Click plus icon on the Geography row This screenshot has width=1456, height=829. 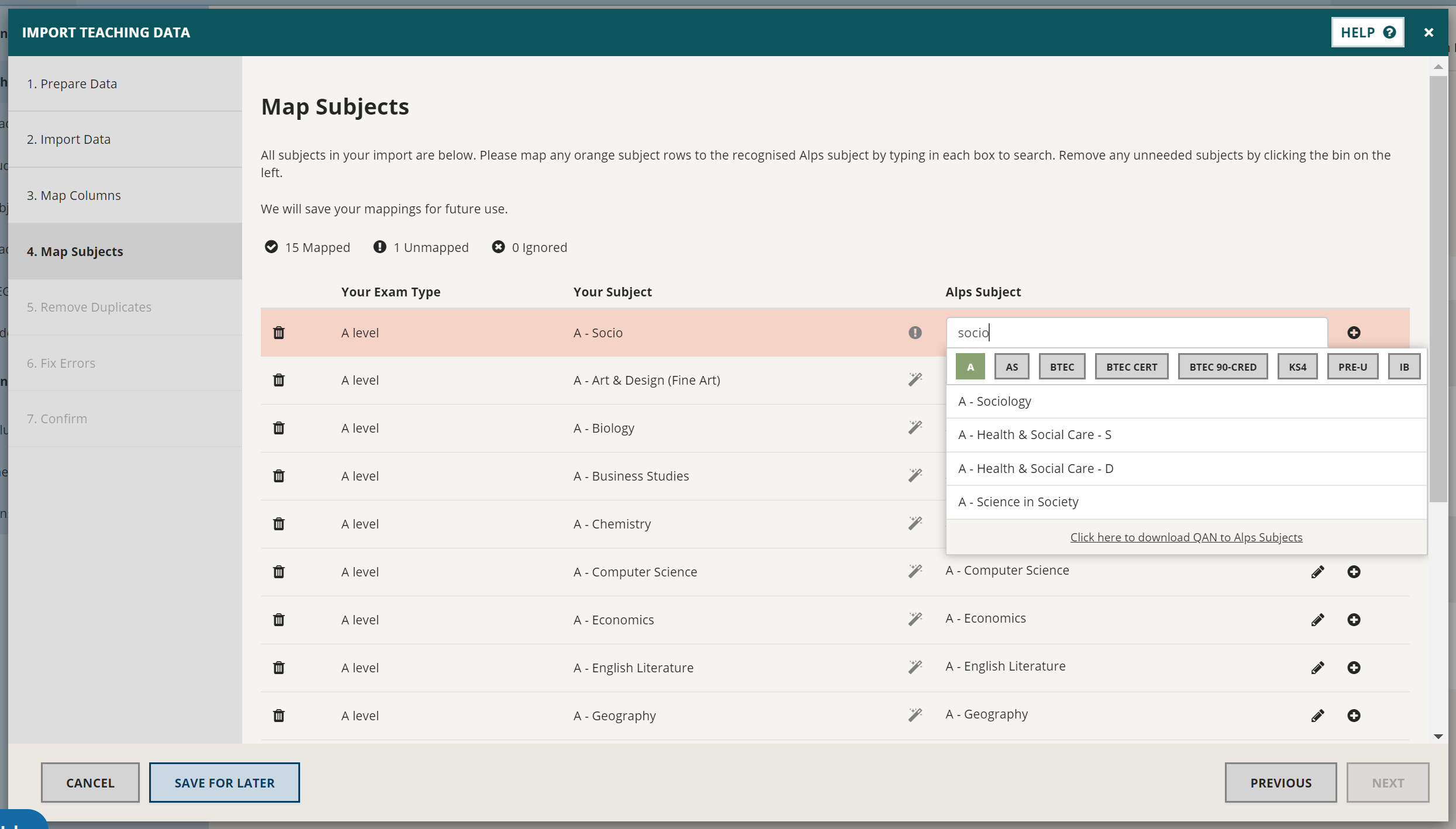pyautogui.click(x=1354, y=716)
